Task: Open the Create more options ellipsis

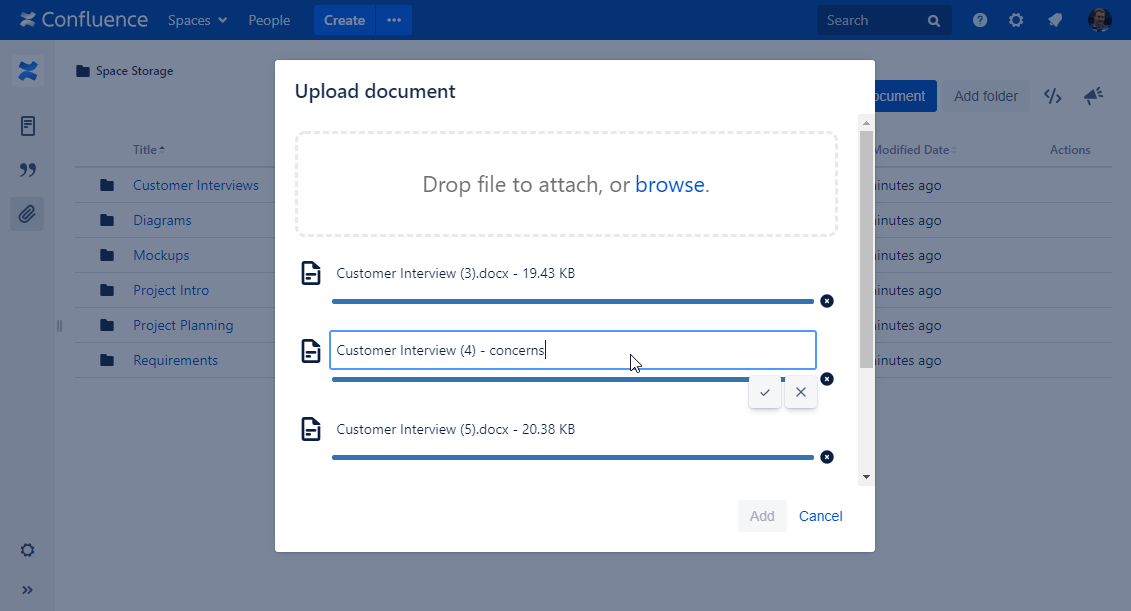Action: [x=394, y=20]
